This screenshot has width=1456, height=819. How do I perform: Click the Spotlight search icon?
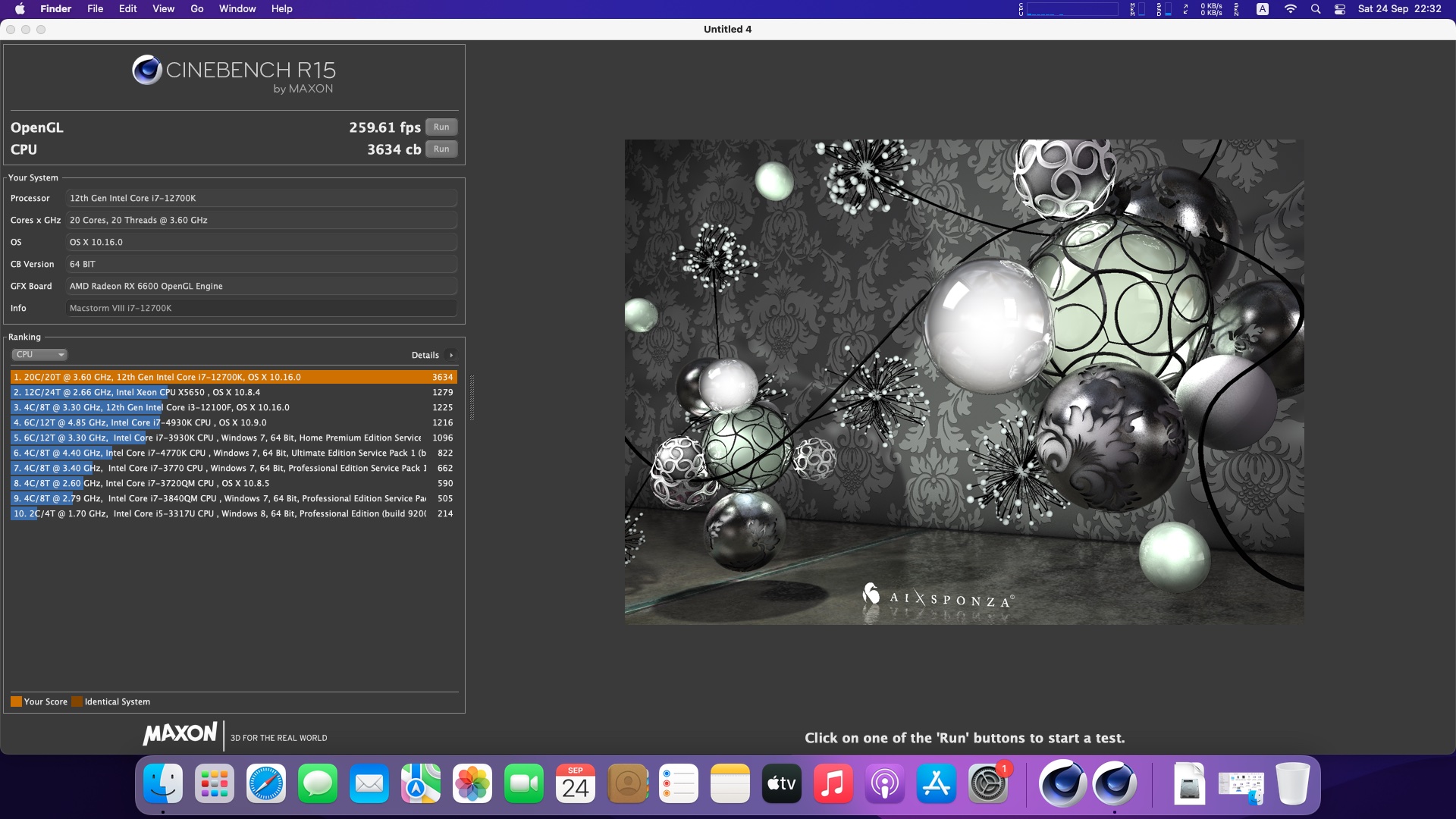[x=1316, y=8]
